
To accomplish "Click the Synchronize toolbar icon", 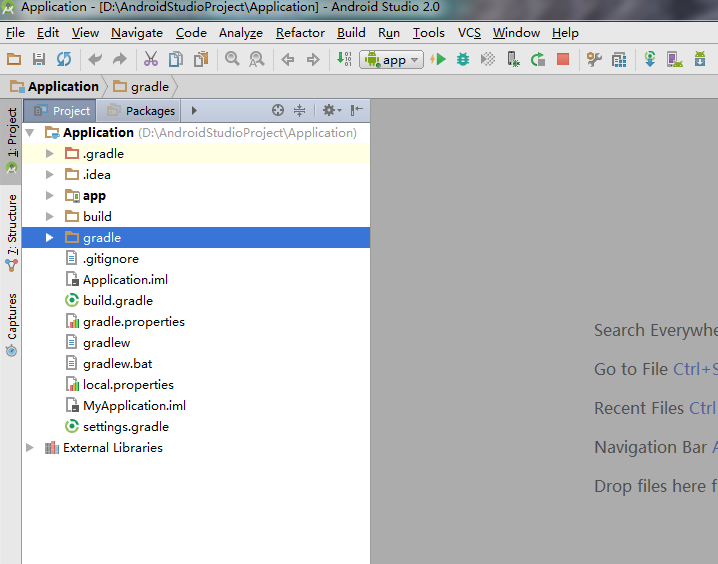I will 64,59.
